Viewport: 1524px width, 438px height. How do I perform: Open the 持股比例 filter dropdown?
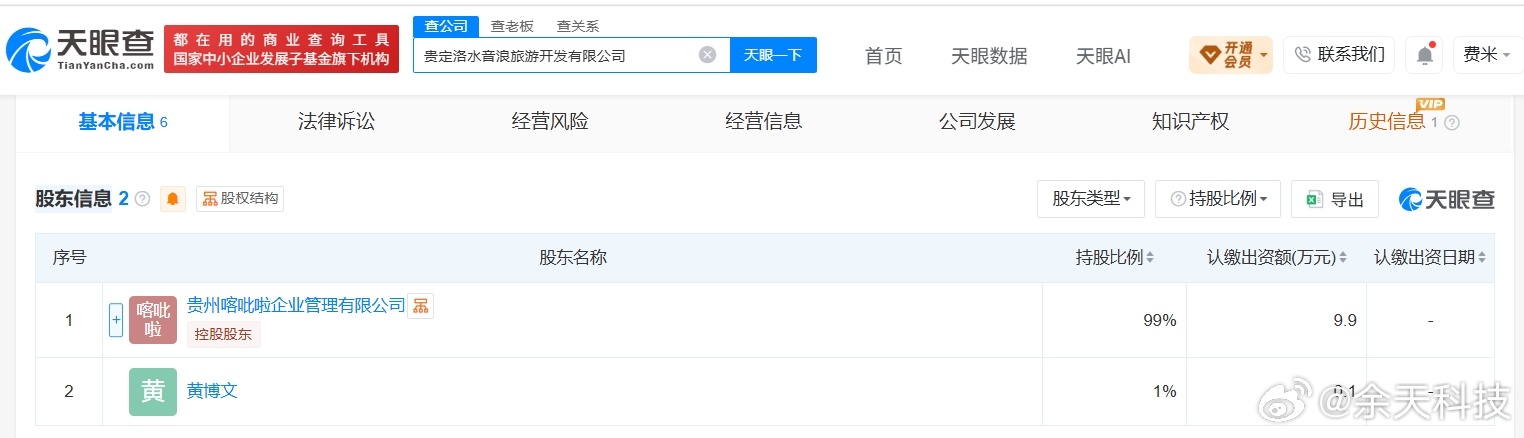[1218, 199]
